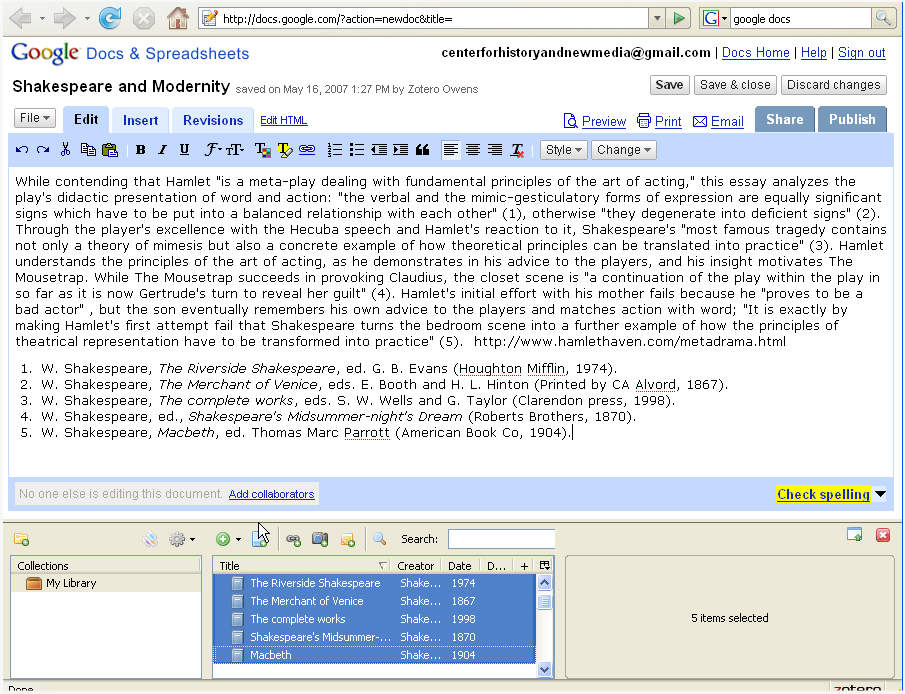
Task: Click the Discard changes button
Action: pos(833,85)
